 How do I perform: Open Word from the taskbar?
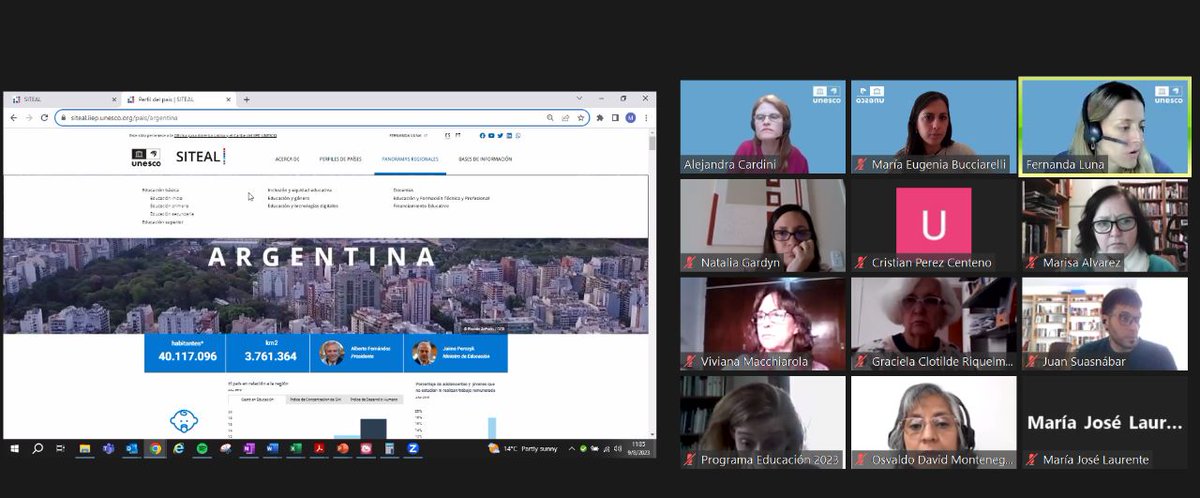tap(272, 449)
